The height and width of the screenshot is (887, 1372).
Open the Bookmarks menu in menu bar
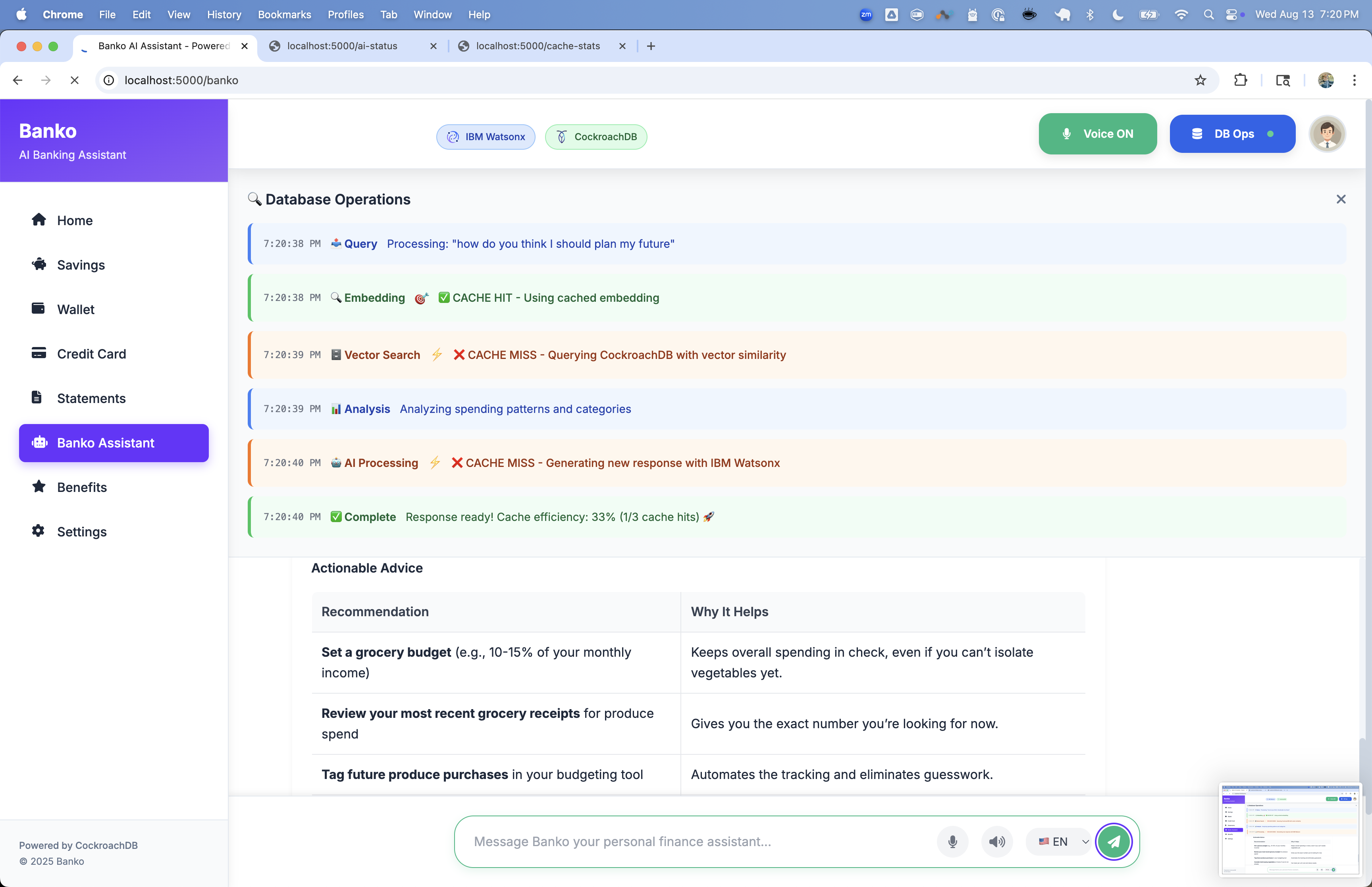click(x=284, y=14)
